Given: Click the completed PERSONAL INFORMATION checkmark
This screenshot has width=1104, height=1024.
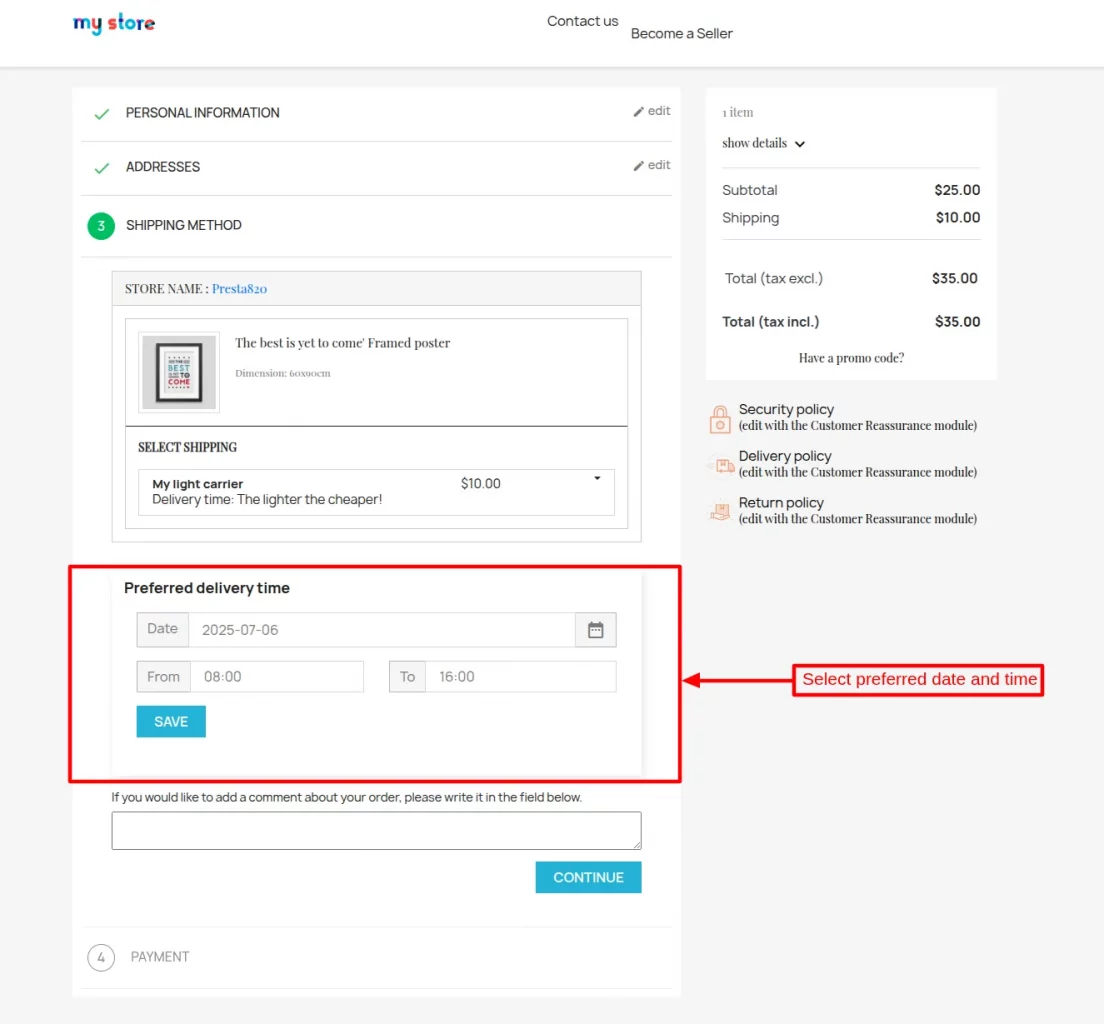Looking at the screenshot, I should 101,114.
